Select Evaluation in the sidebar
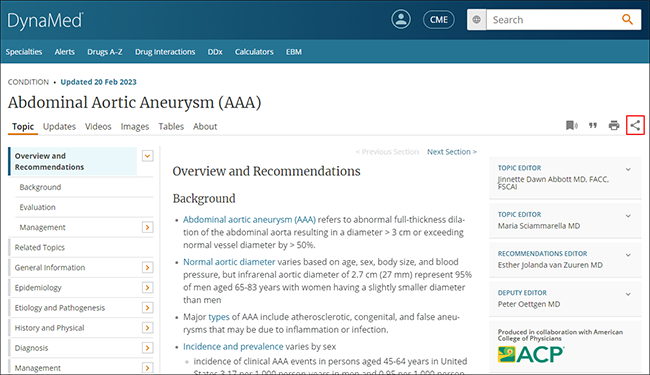This screenshot has height=375, width=650. click(37, 207)
